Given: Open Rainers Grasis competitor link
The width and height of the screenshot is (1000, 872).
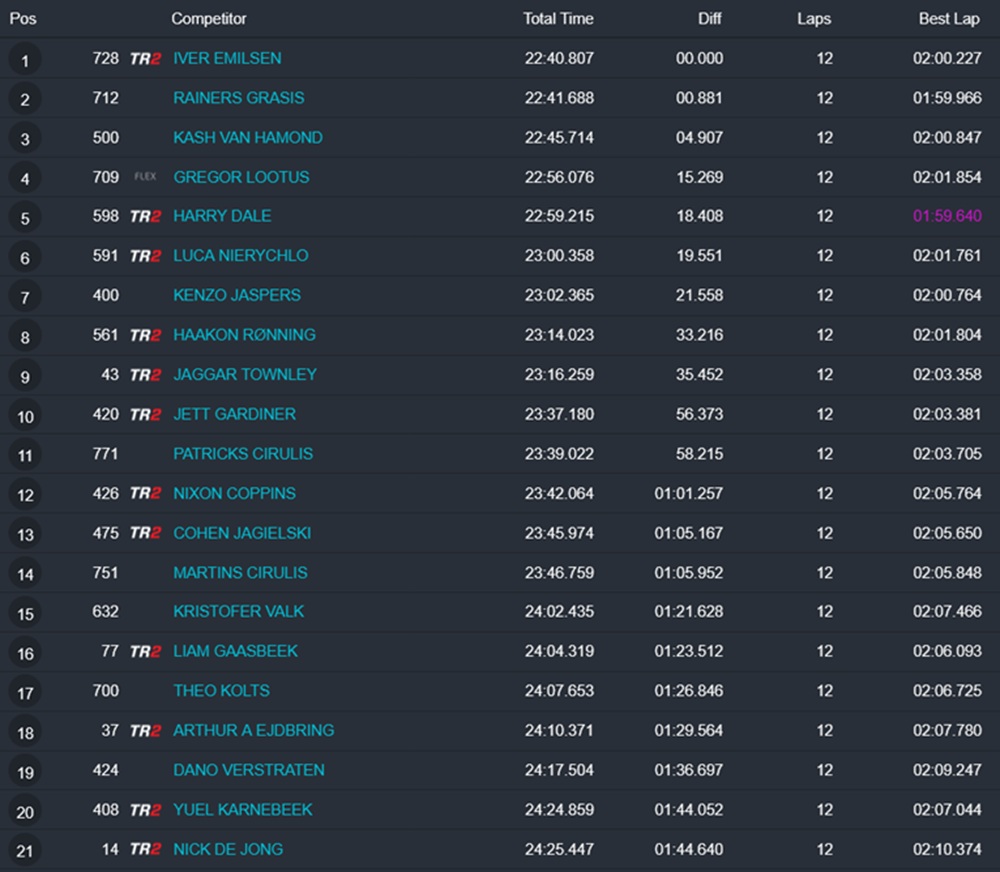Looking at the screenshot, I should point(238,98).
